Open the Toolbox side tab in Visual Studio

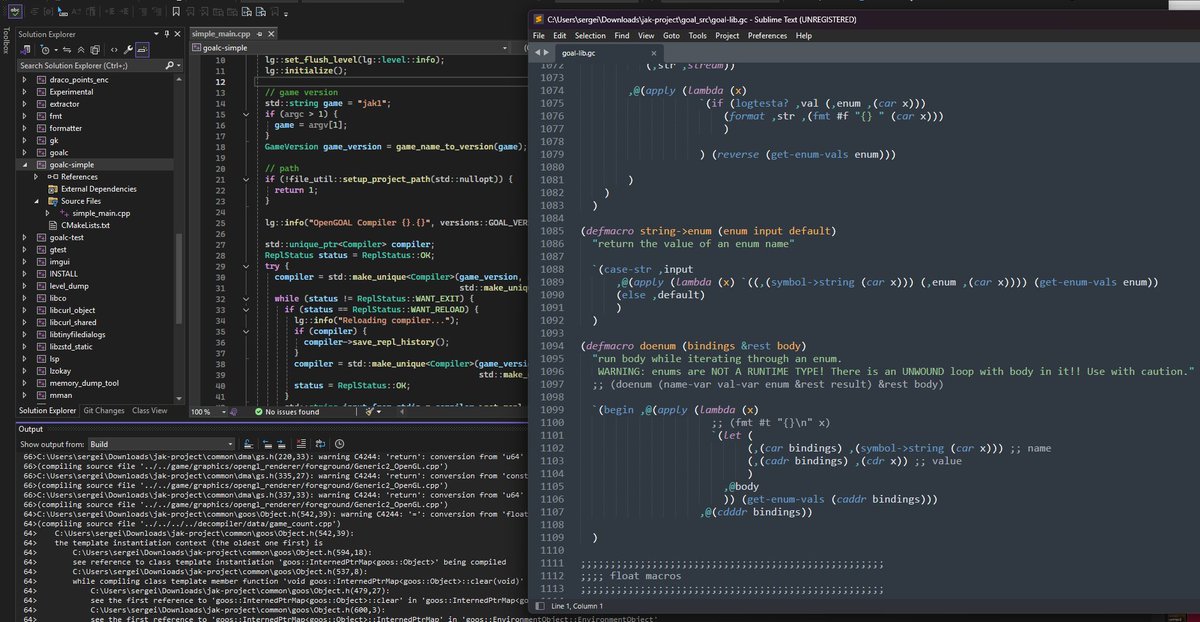click(7, 42)
